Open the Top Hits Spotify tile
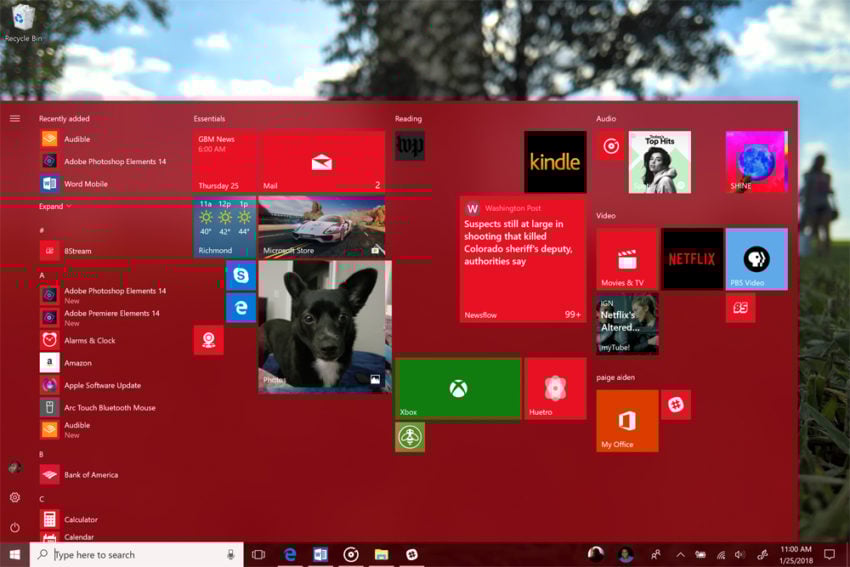Screen dimensions: 850x567 pos(660,162)
